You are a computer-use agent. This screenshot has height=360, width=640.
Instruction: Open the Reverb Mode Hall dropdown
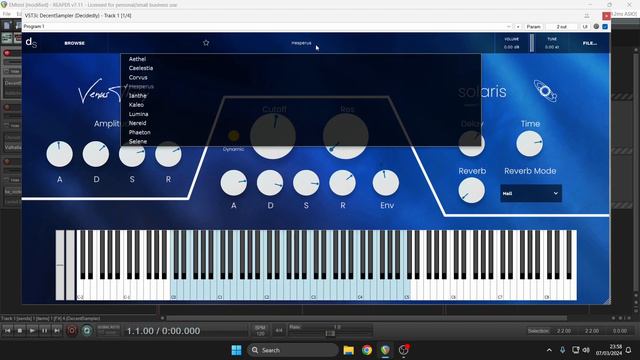[x=531, y=193]
